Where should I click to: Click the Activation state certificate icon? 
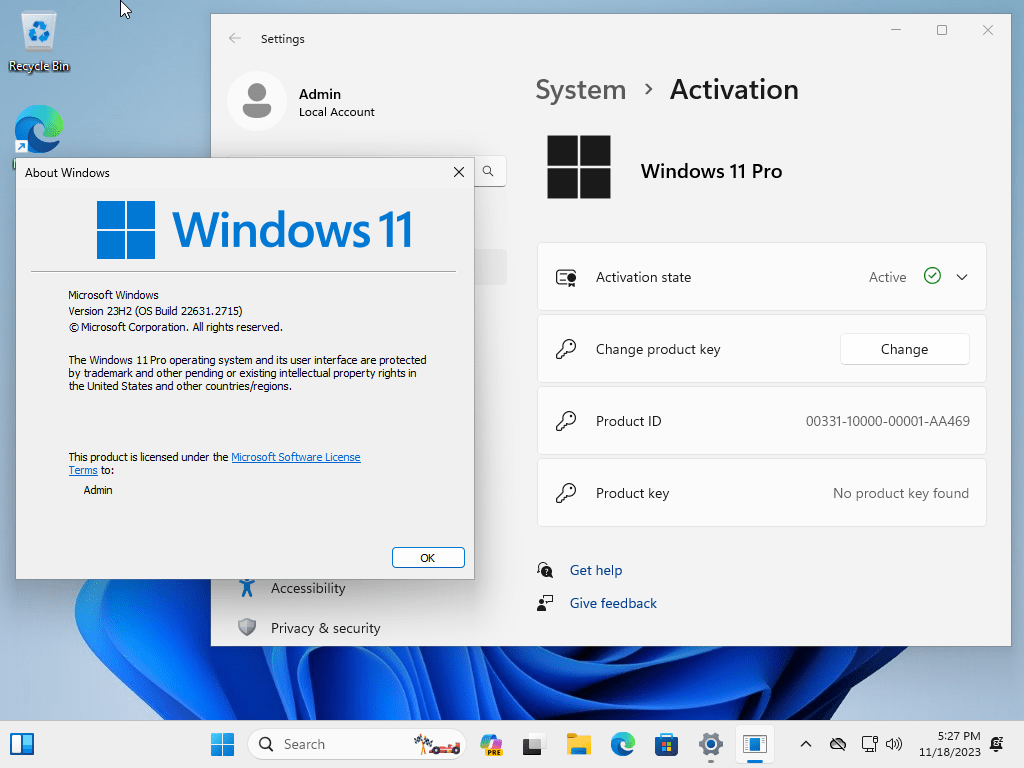click(566, 278)
